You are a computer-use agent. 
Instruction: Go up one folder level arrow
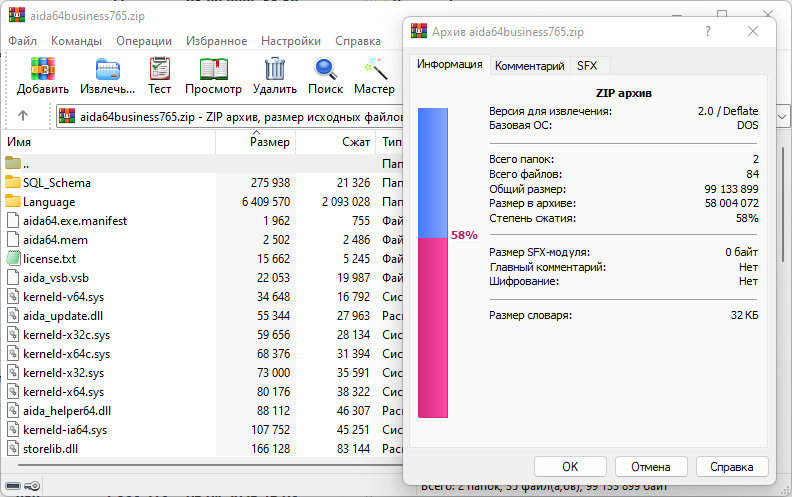click(23, 116)
